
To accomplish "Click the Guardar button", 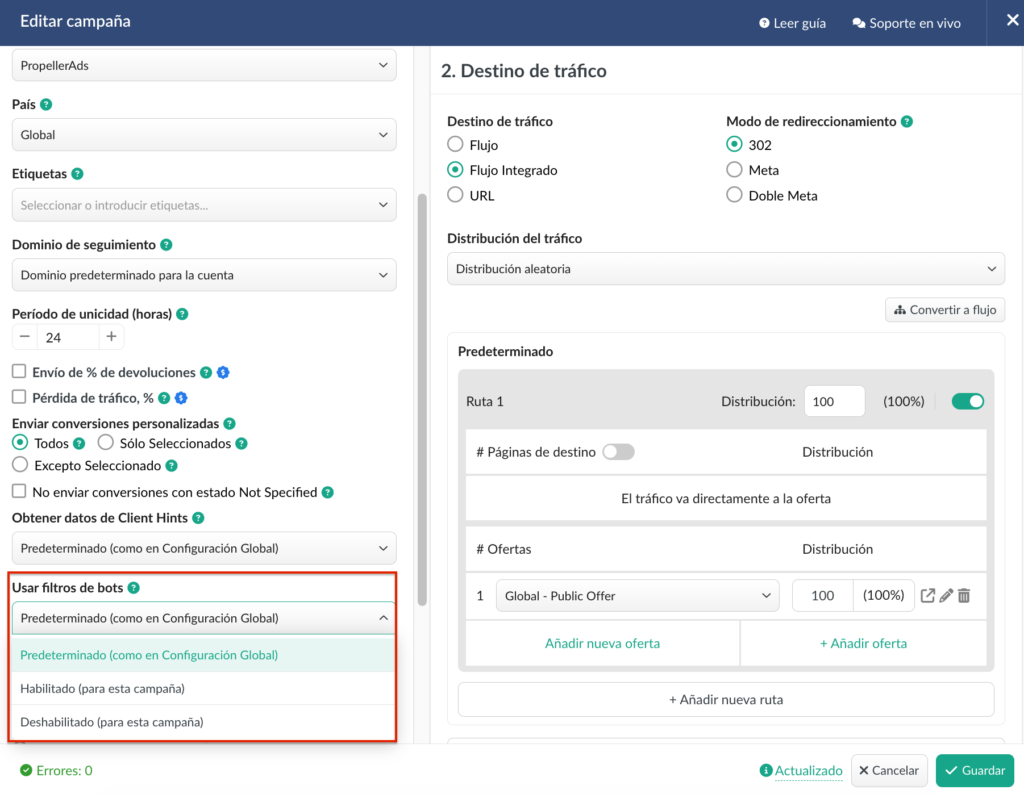I will click(x=975, y=770).
